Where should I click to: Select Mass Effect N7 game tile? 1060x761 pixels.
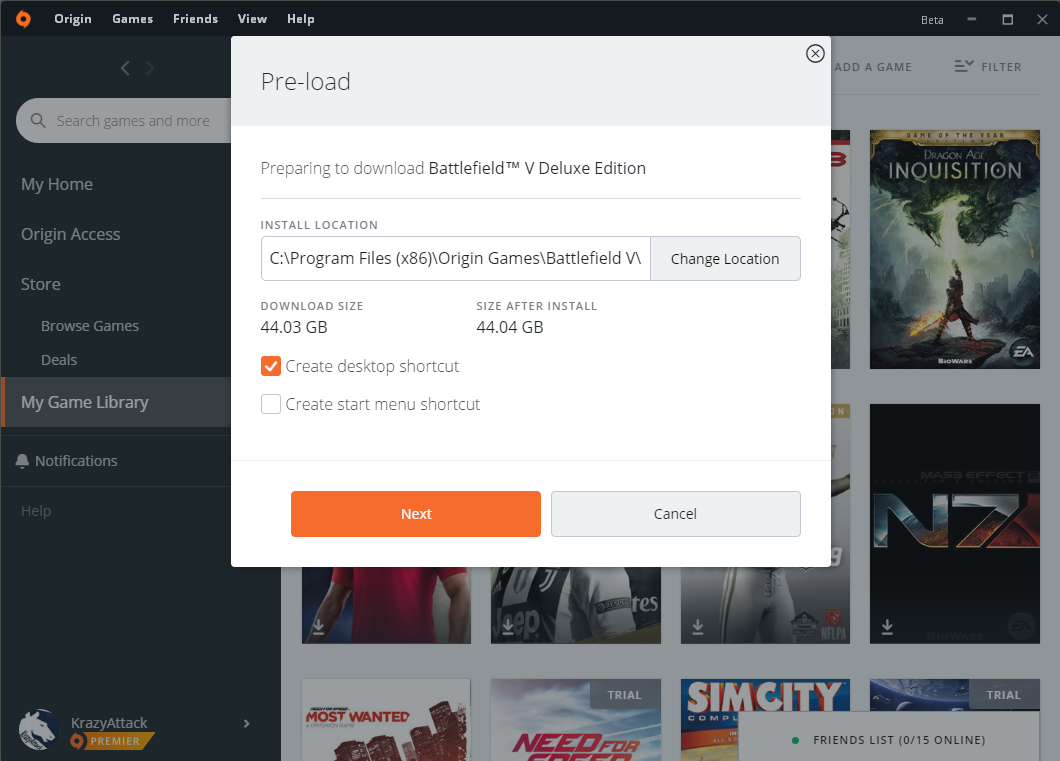point(955,524)
